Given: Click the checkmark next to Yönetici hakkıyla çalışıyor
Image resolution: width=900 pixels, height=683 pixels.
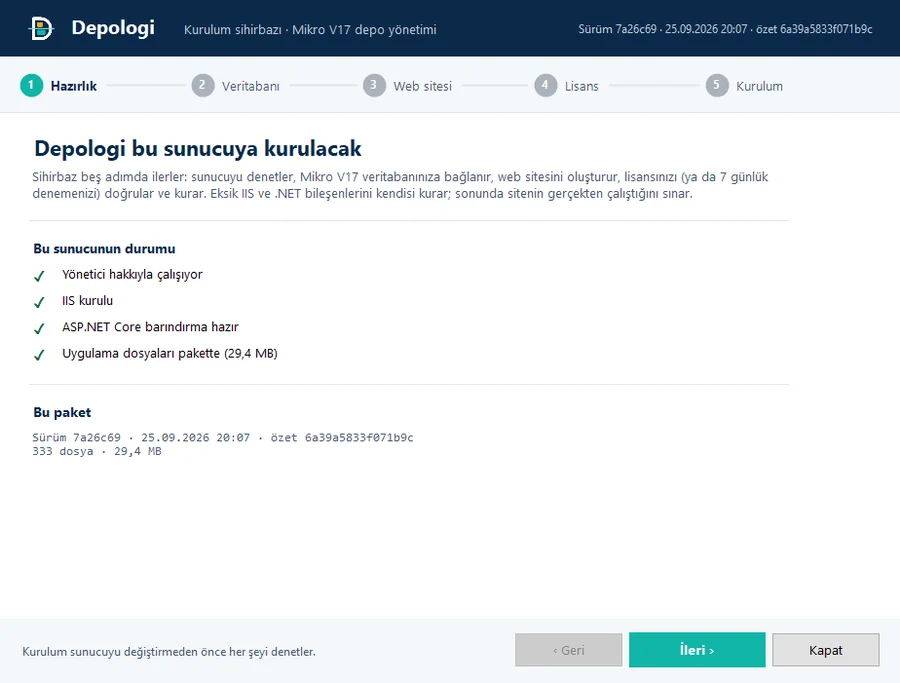Looking at the screenshot, I should point(39,276).
